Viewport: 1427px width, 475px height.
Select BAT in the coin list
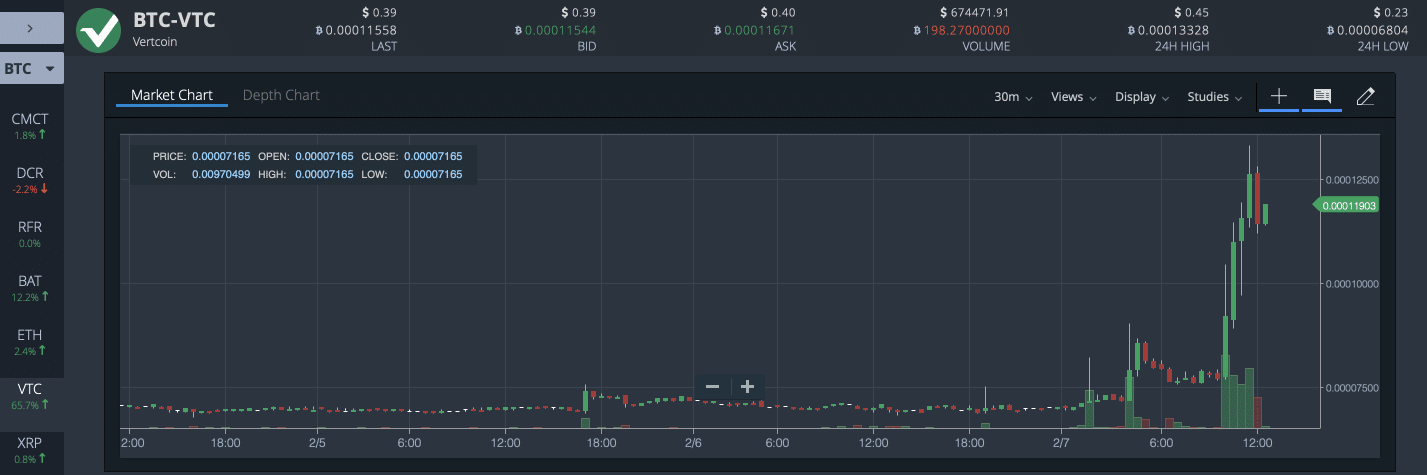(x=30, y=287)
